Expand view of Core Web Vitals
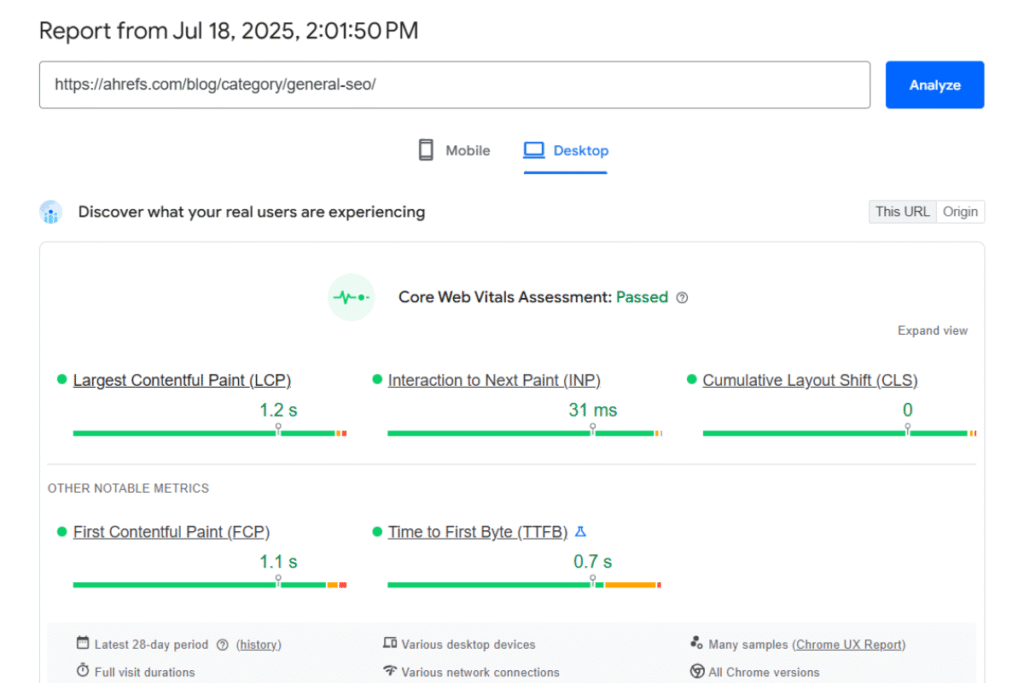The height and width of the screenshot is (683, 1024). 932,331
